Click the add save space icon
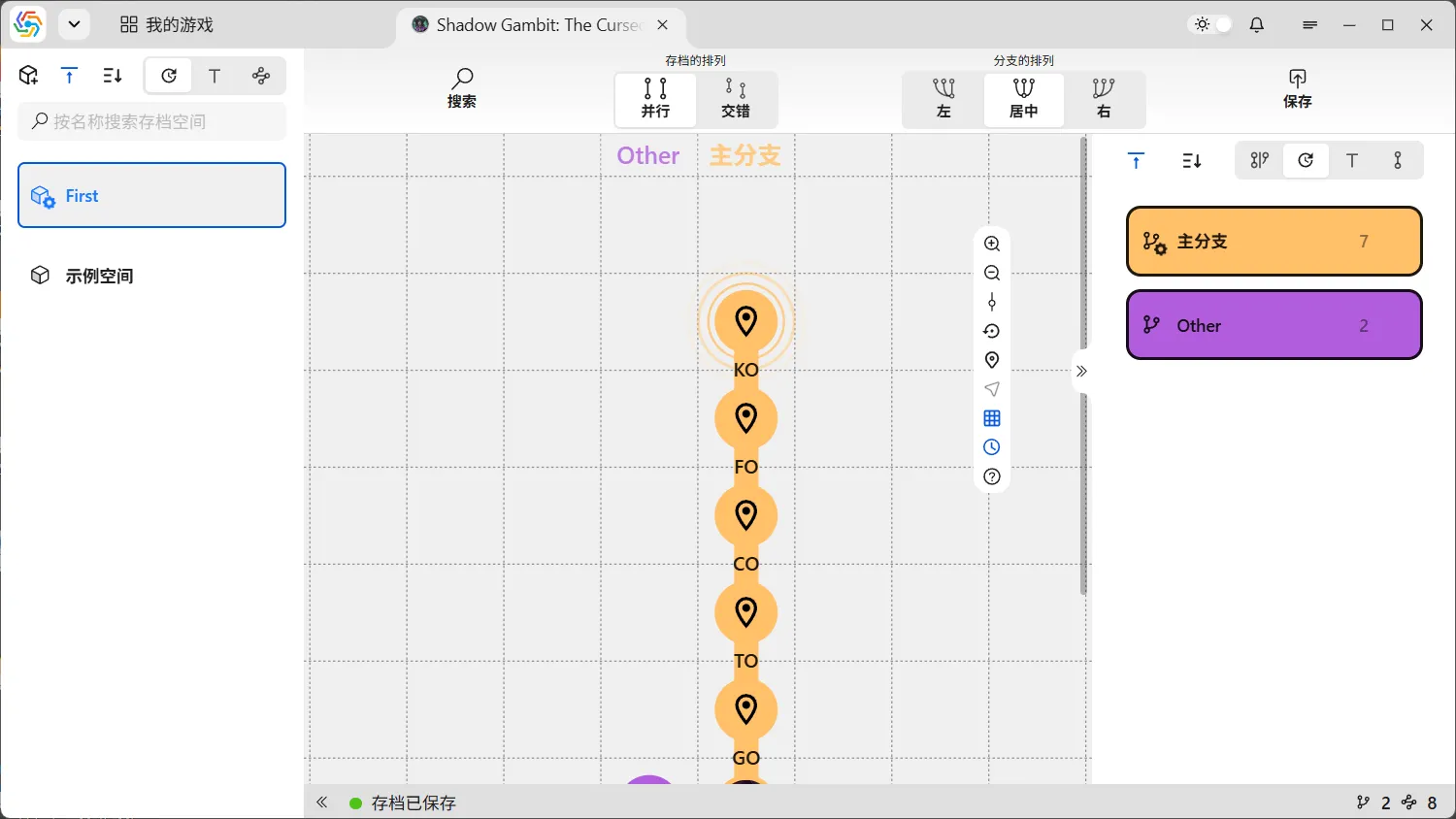 pyautogui.click(x=28, y=76)
